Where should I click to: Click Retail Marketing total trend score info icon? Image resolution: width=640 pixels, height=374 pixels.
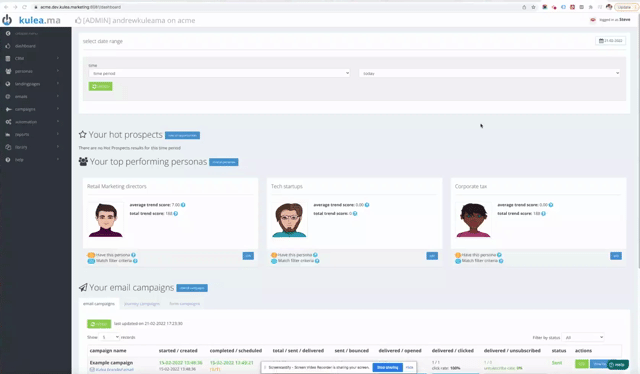pyautogui.click(x=176, y=214)
